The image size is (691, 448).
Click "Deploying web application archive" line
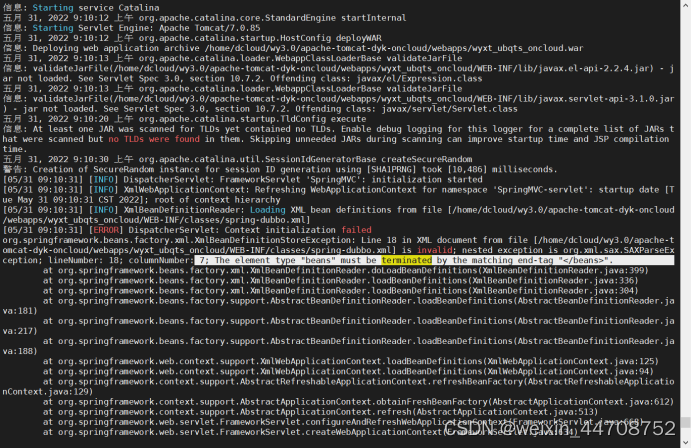(293, 48)
